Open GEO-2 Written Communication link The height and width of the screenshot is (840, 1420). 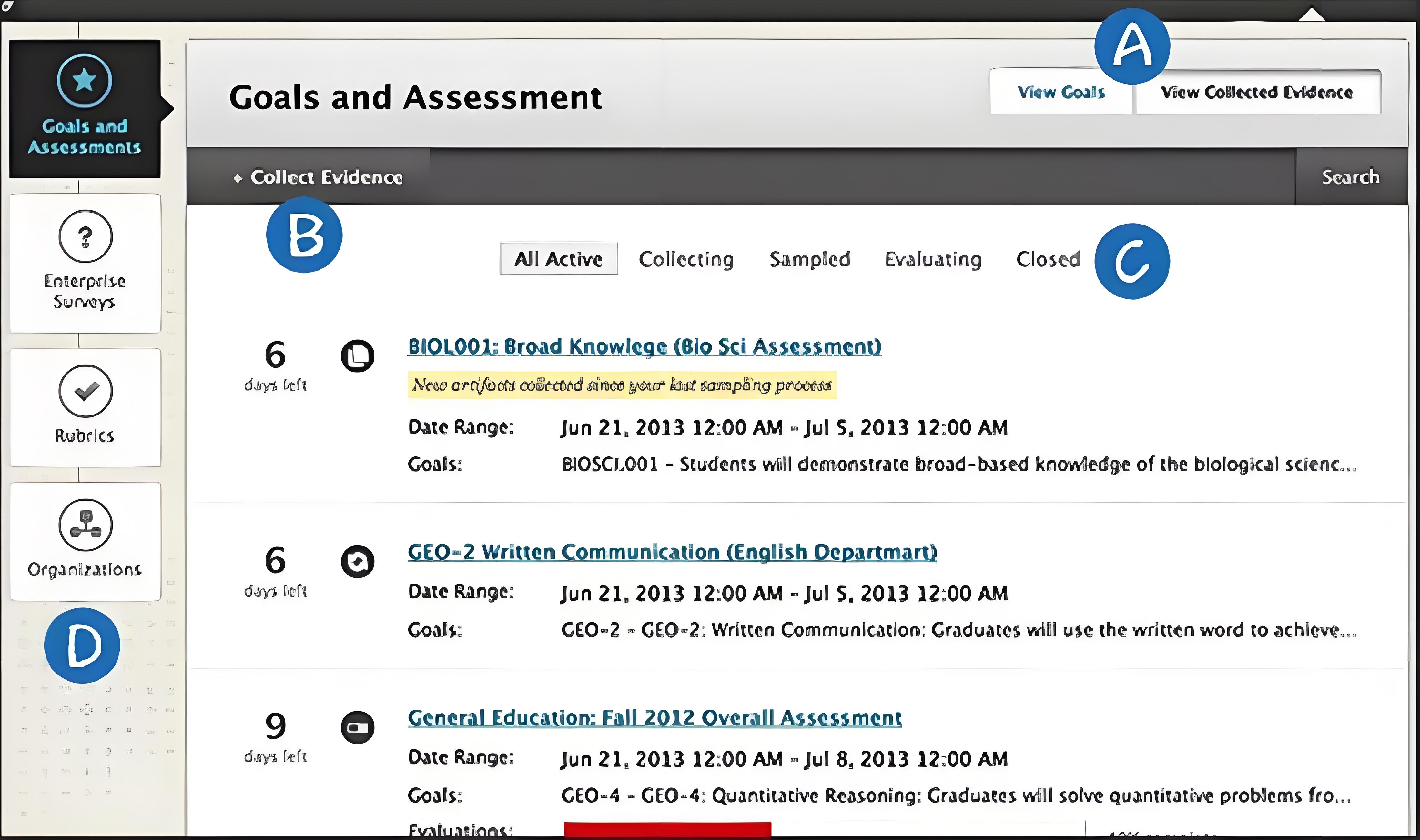(x=672, y=552)
